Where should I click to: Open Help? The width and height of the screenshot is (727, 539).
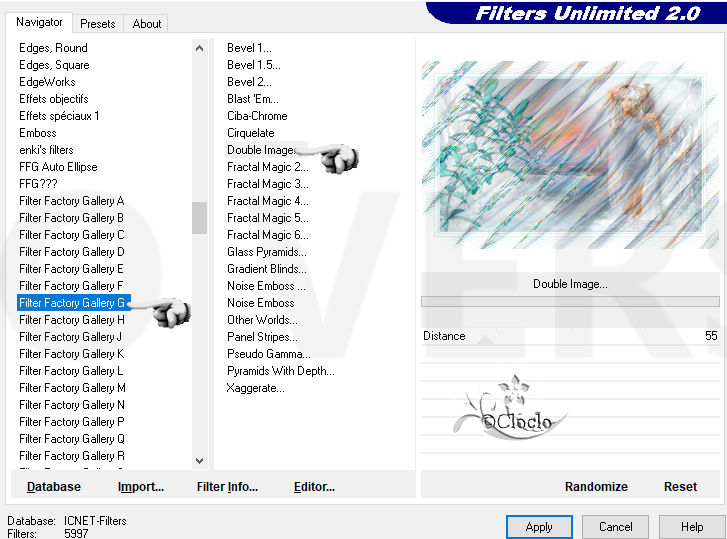point(692,527)
